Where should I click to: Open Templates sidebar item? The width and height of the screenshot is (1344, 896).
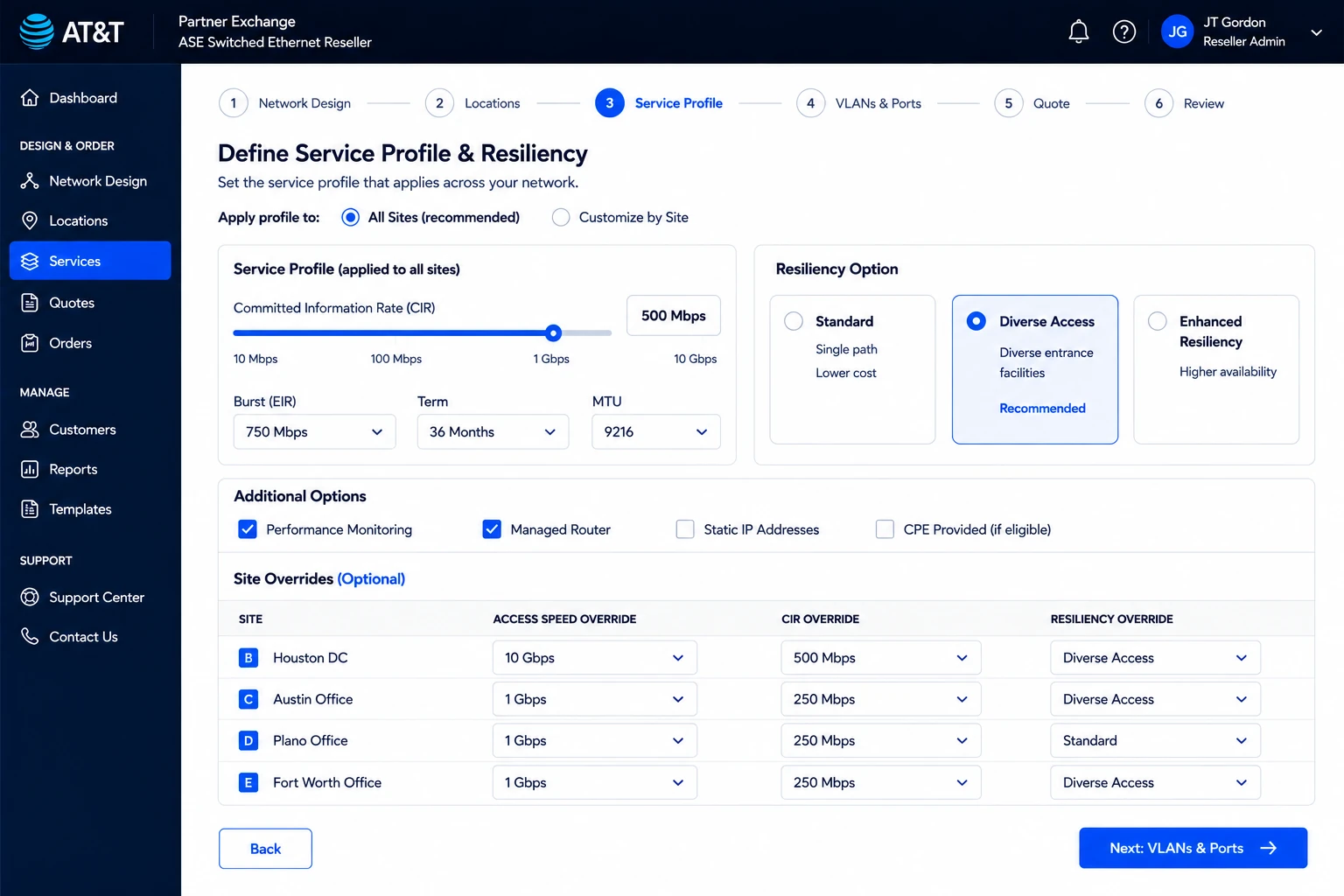click(x=90, y=509)
